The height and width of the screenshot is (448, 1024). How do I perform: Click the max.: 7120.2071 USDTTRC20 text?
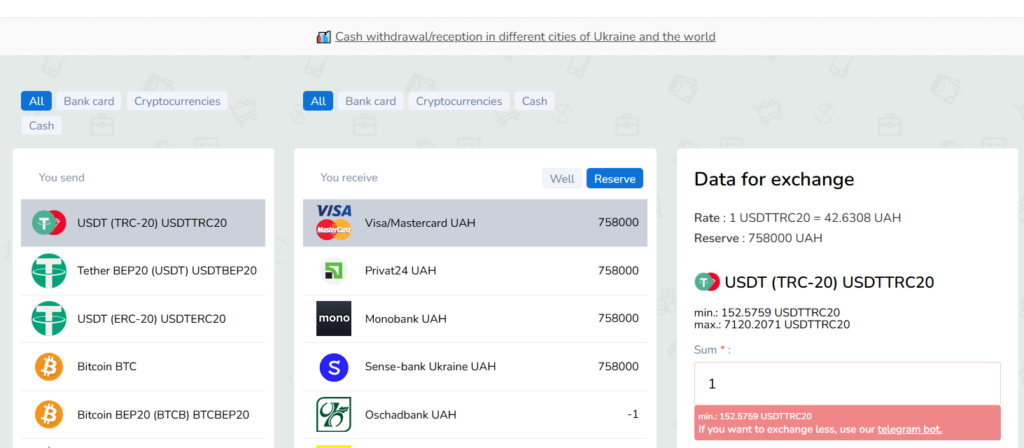[772, 324]
